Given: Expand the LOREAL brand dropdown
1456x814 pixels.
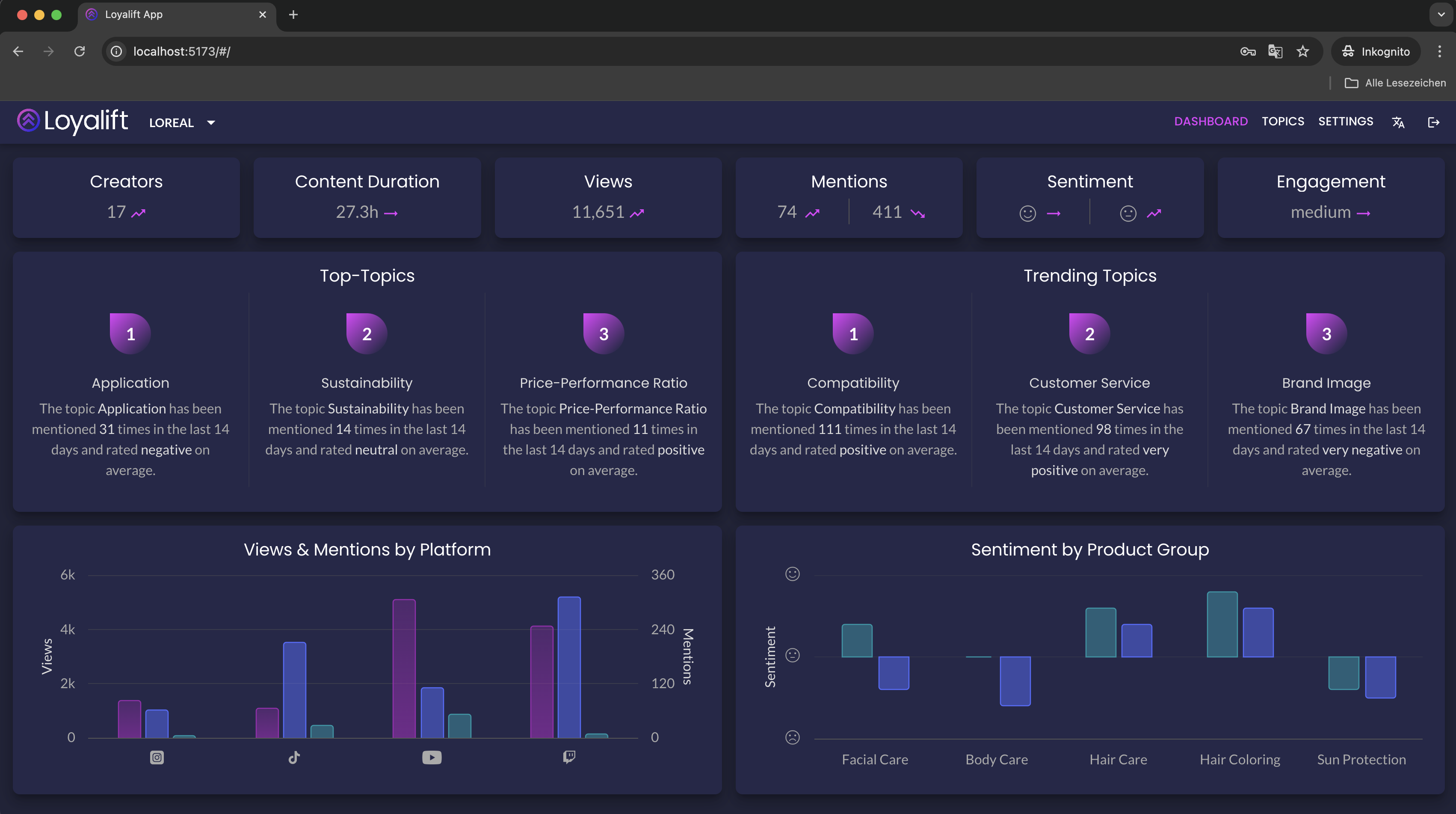Looking at the screenshot, I should (182, 123).
